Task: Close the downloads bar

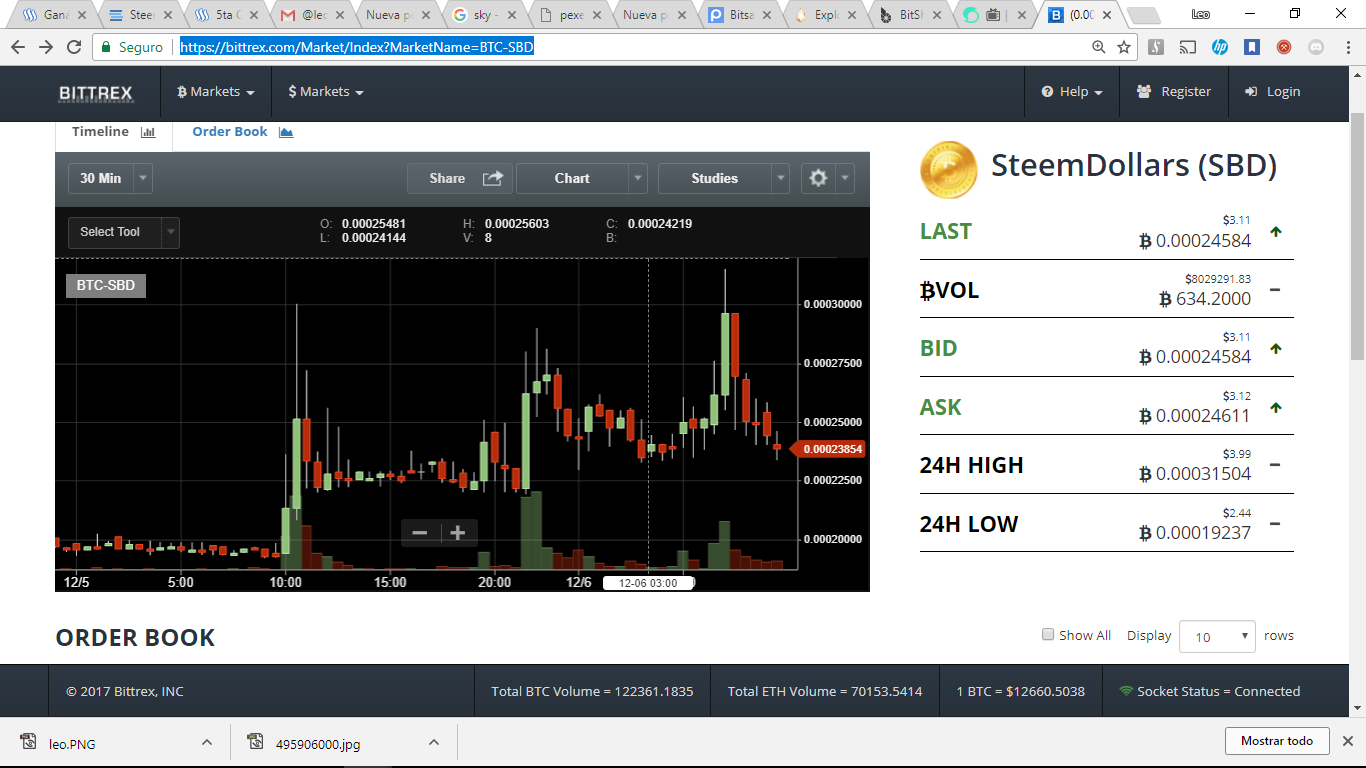Action: 1348,741
